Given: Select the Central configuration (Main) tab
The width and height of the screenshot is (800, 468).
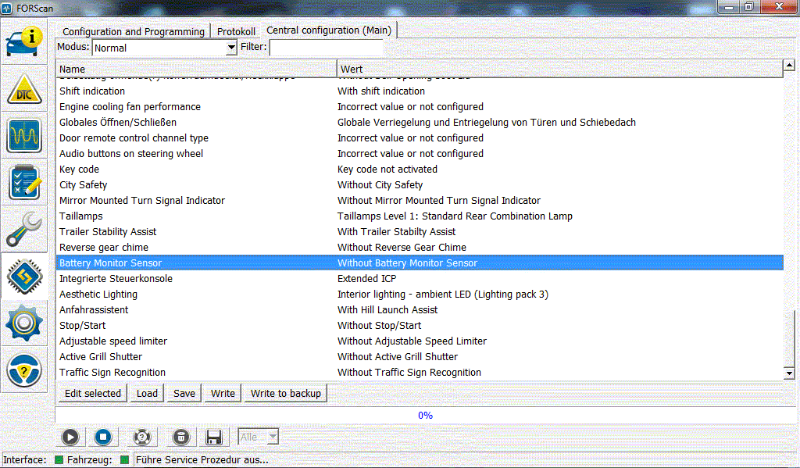Looking at the screenshot, I should pyautogui.click(x=329, y=30).
